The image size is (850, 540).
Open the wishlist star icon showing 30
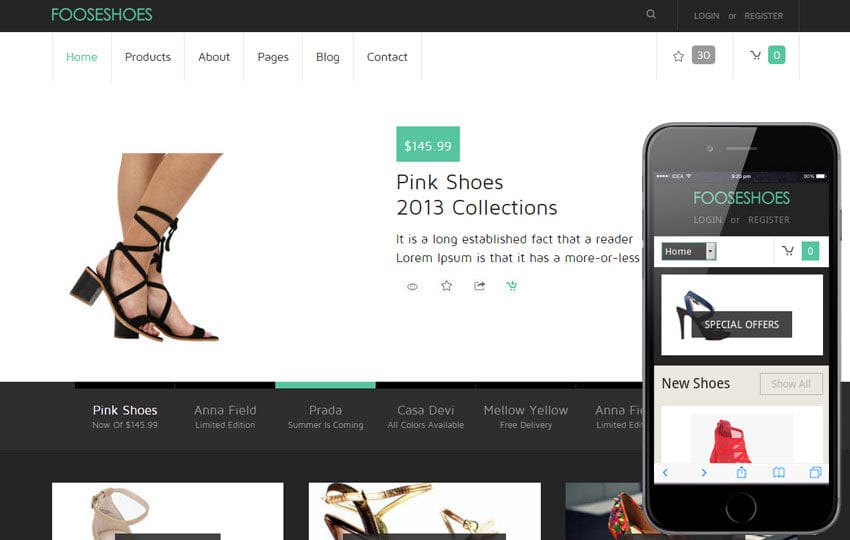click(x=678, y=56)
